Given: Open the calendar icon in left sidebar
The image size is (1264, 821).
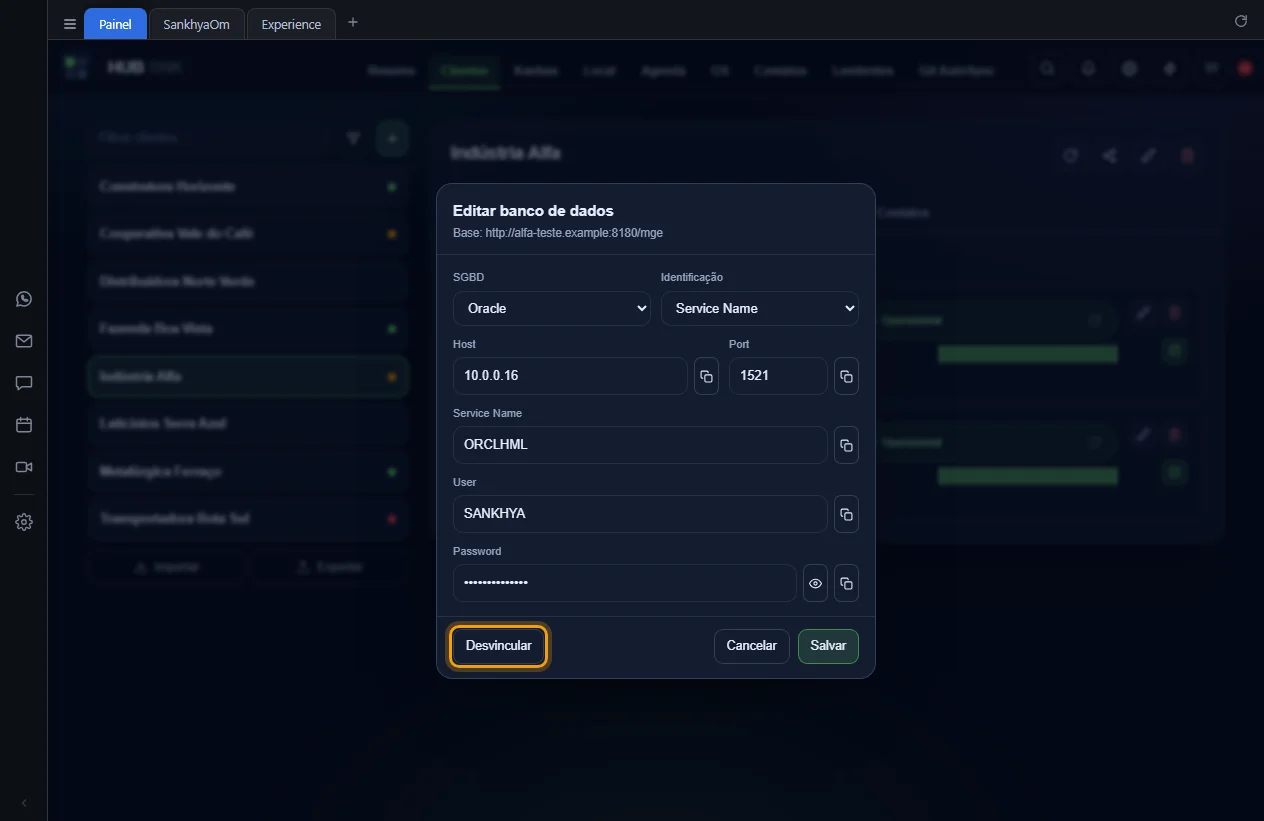Looking at the screenshot, I should (24, 425).
